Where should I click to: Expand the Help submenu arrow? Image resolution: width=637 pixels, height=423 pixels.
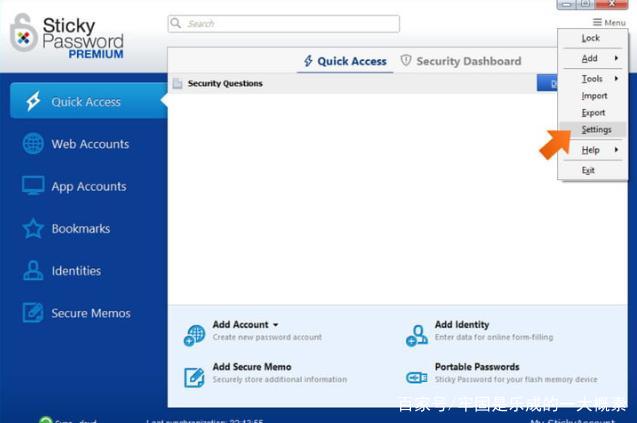coord(616,150)
